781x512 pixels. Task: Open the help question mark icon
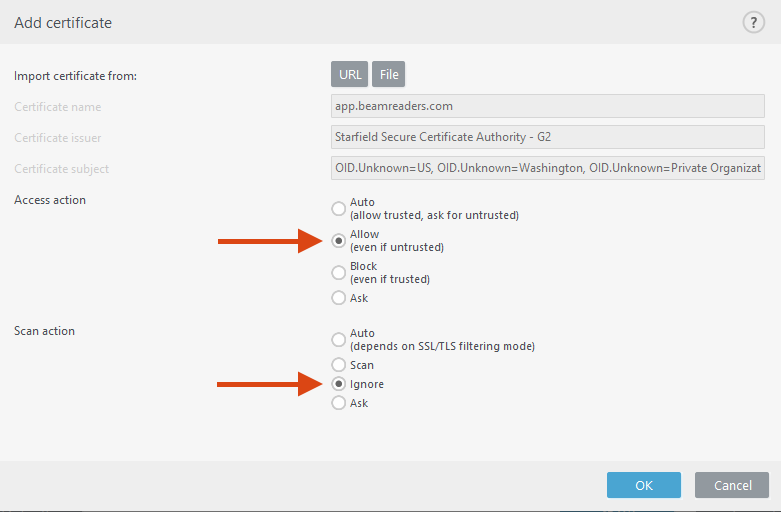click(753, 22)
